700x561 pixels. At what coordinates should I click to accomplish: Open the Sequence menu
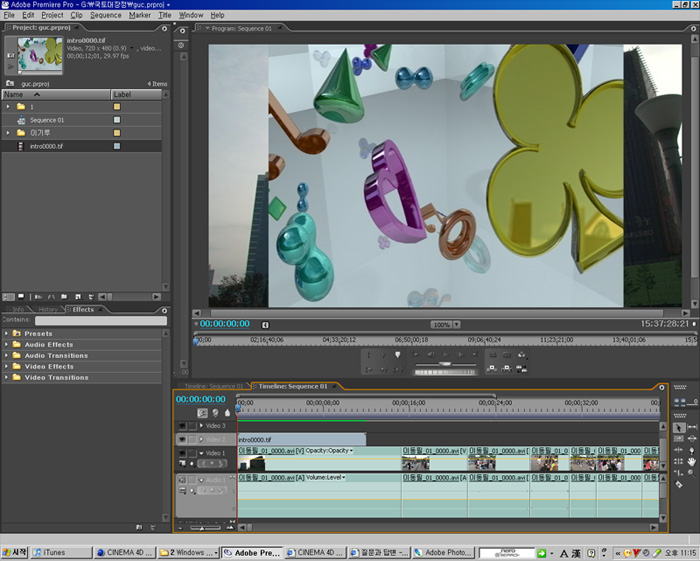(x=106, y=15)
